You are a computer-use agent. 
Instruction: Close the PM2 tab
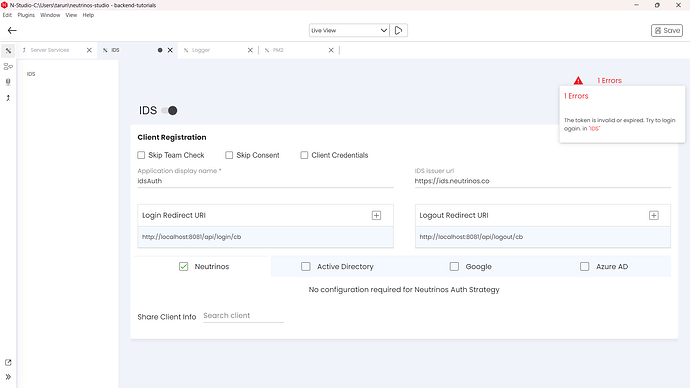(331, 50)
